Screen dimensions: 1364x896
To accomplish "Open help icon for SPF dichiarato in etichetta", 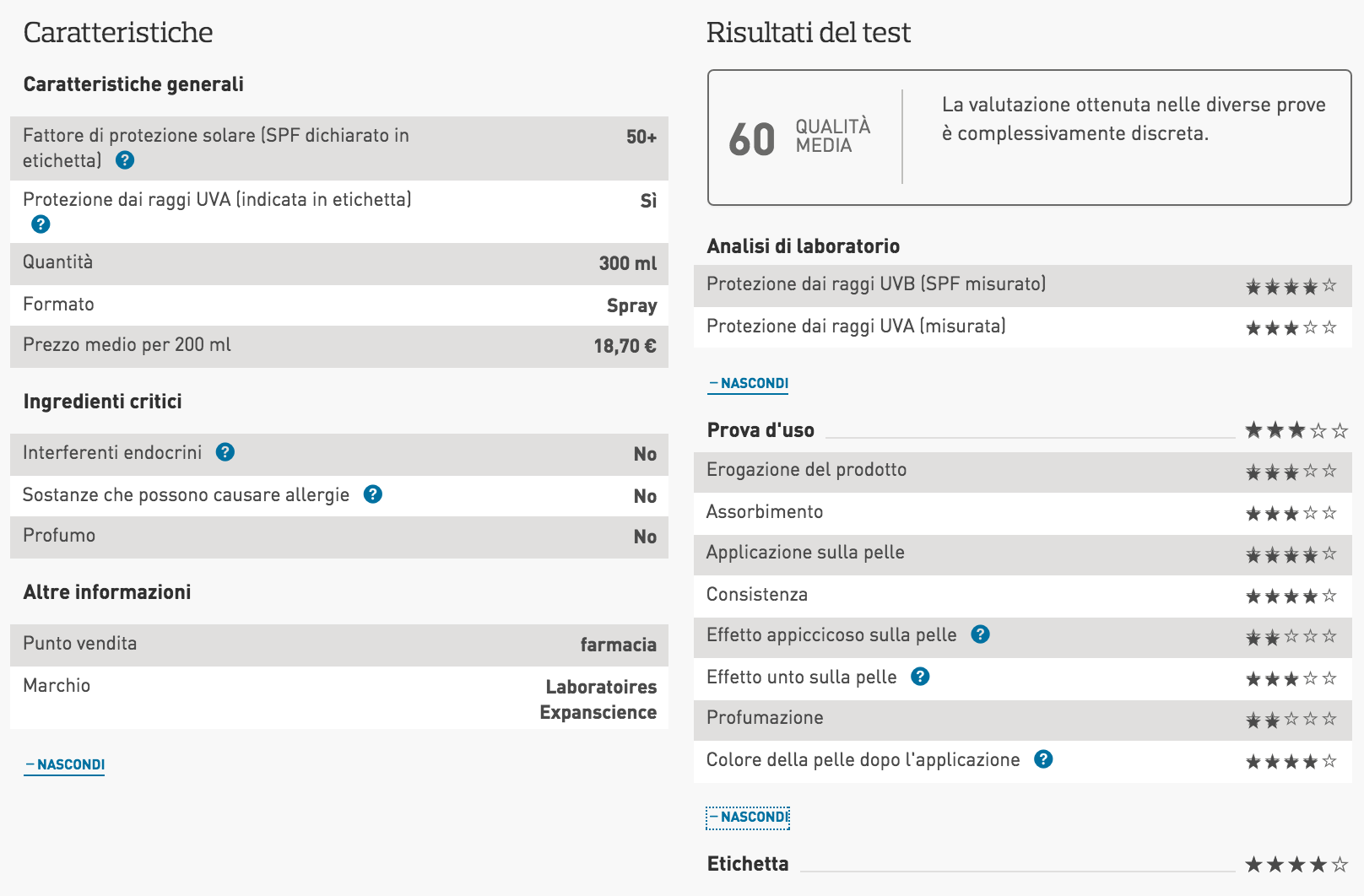I will (125, 160).
